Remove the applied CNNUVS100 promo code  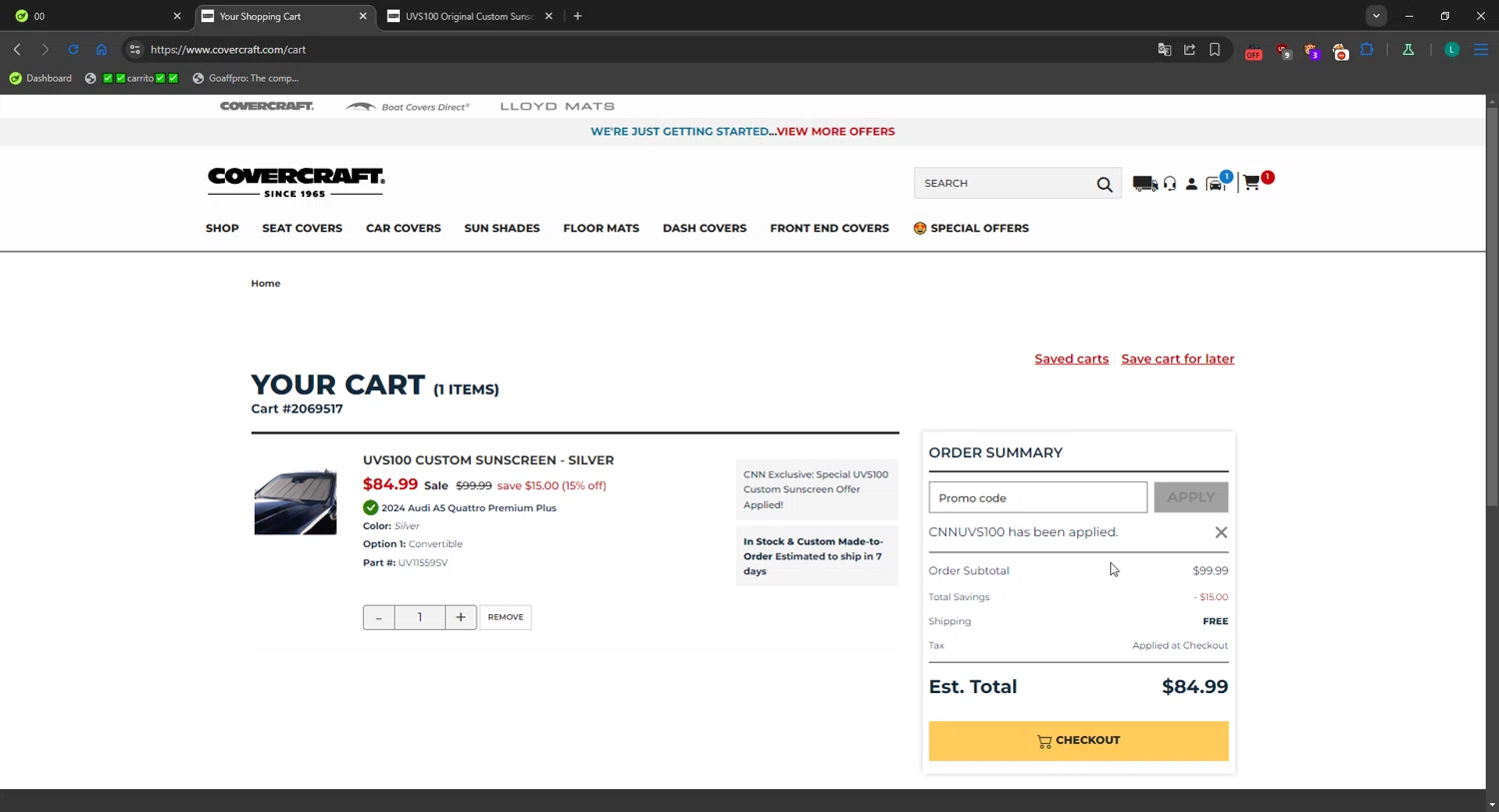pos(1221,532)
